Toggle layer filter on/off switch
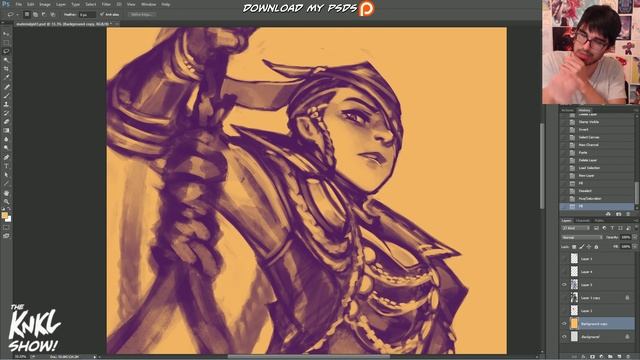 point(635,228)
